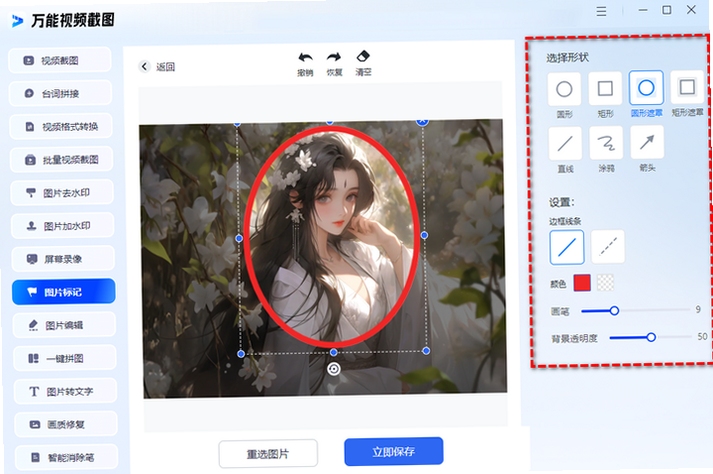
Task: Select the 圆形遮罩 circle mask shape
Action: point(646,87)
